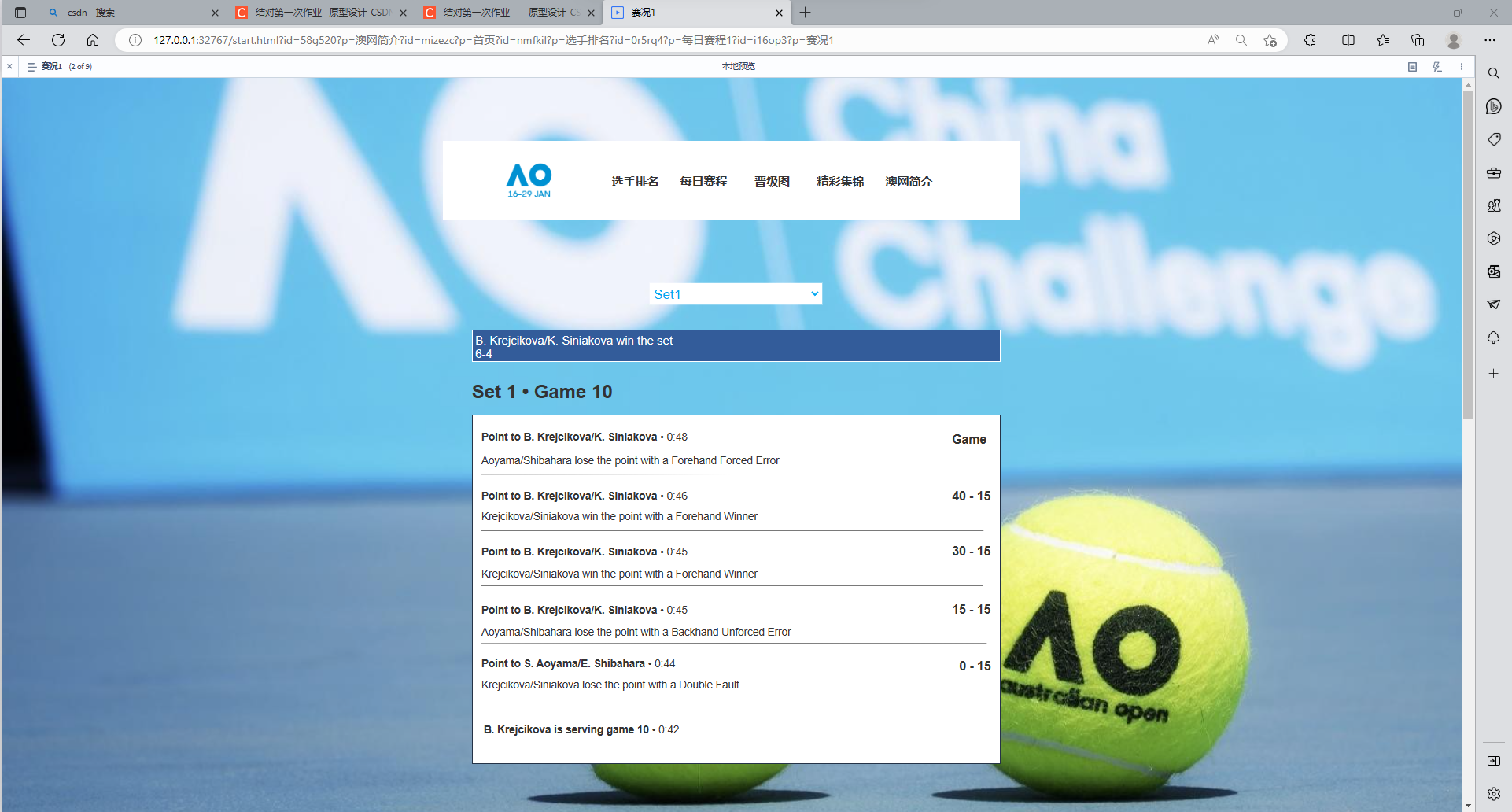Click the AO 16-29 JAN logo
This screenshot has width=1512, height=812.
[x=529, y=181]
